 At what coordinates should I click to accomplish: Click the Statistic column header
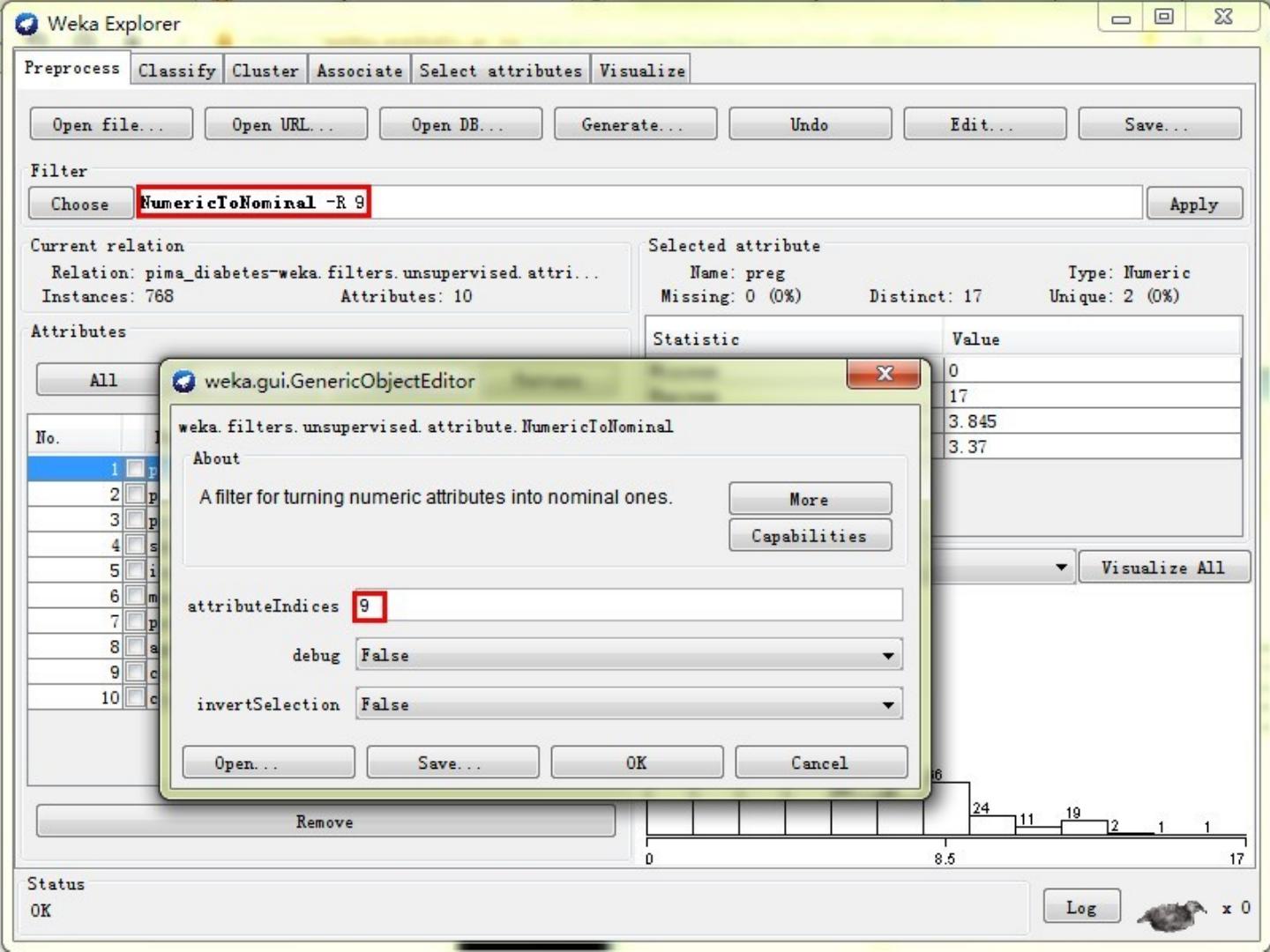[x=795, y=338]
